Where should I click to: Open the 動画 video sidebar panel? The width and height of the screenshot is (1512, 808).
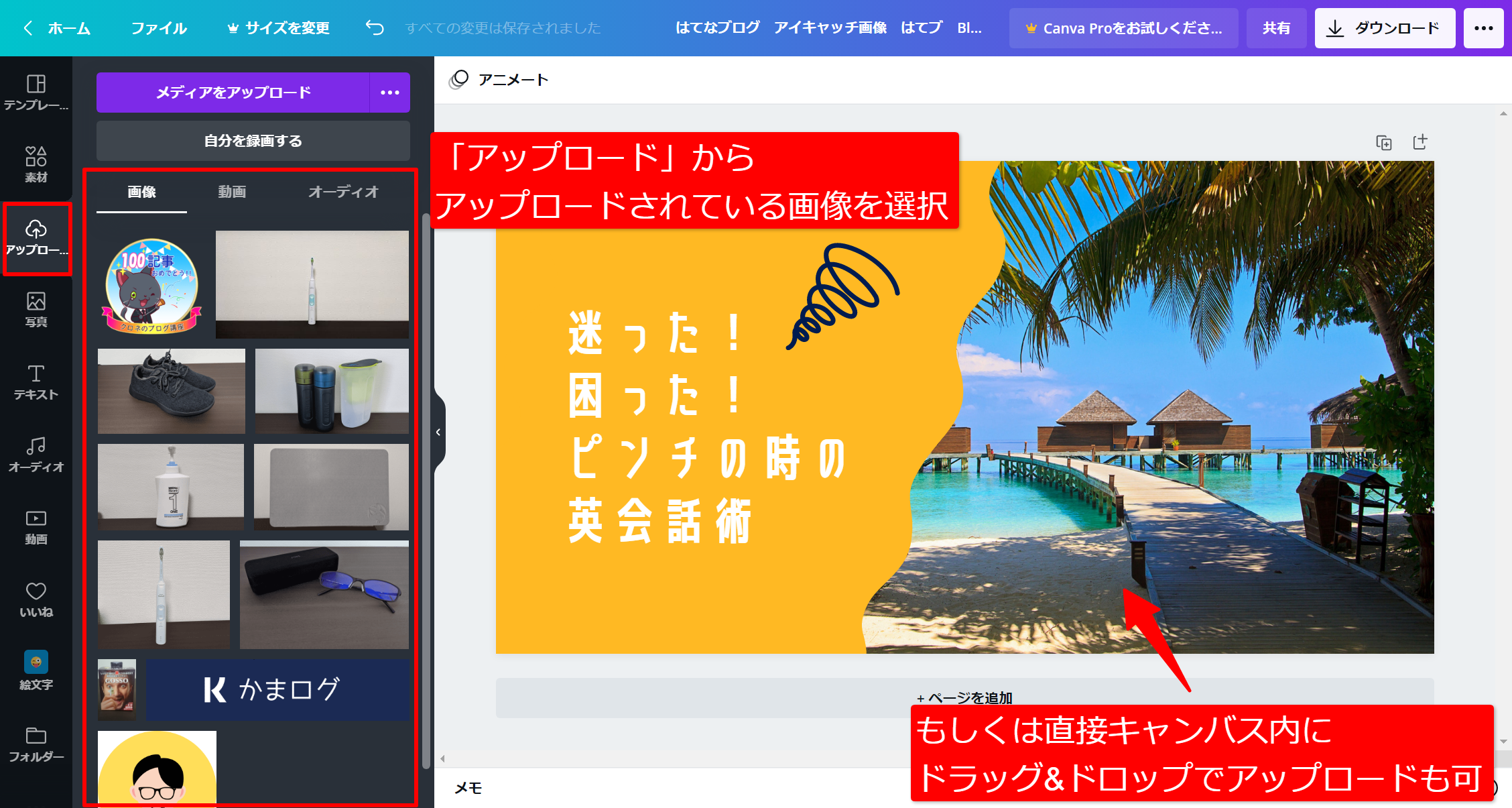click(36, 527)
